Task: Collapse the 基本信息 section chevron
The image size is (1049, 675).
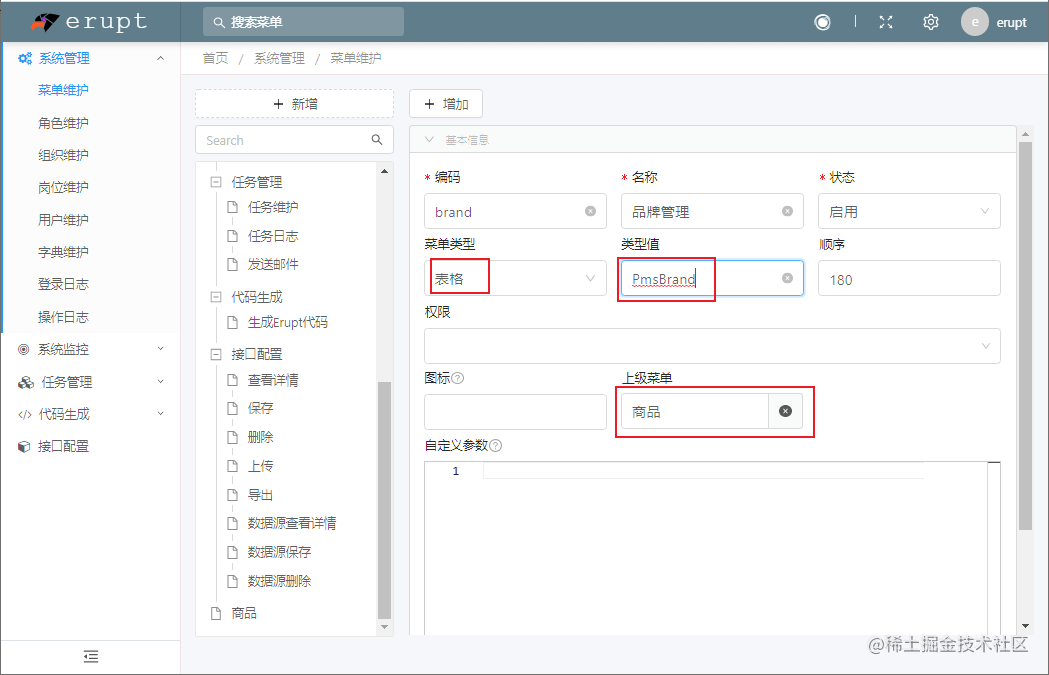Action: click(x=430, y=139)
